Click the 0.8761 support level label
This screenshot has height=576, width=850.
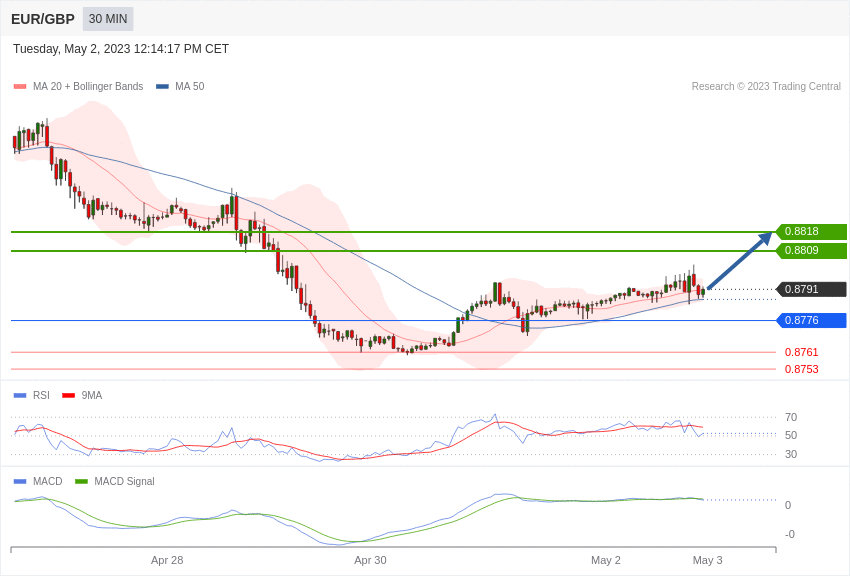[801, 352]
